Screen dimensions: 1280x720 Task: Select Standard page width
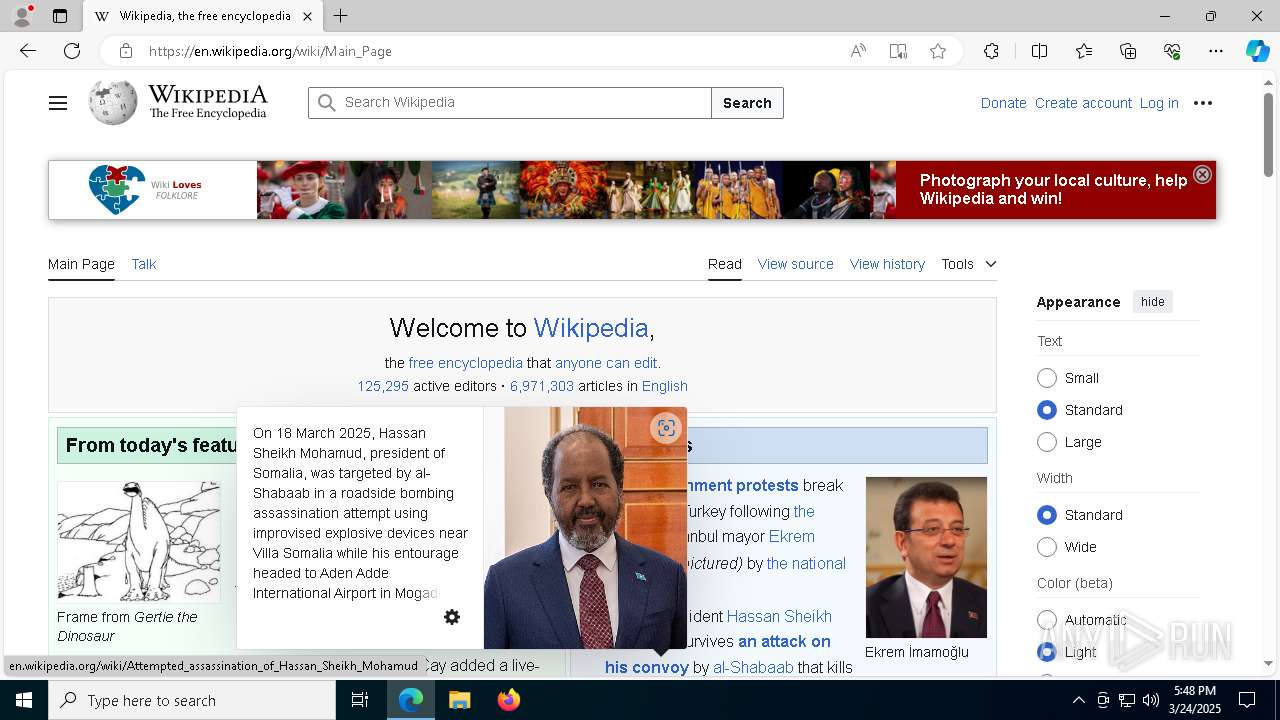(1047, 515)
